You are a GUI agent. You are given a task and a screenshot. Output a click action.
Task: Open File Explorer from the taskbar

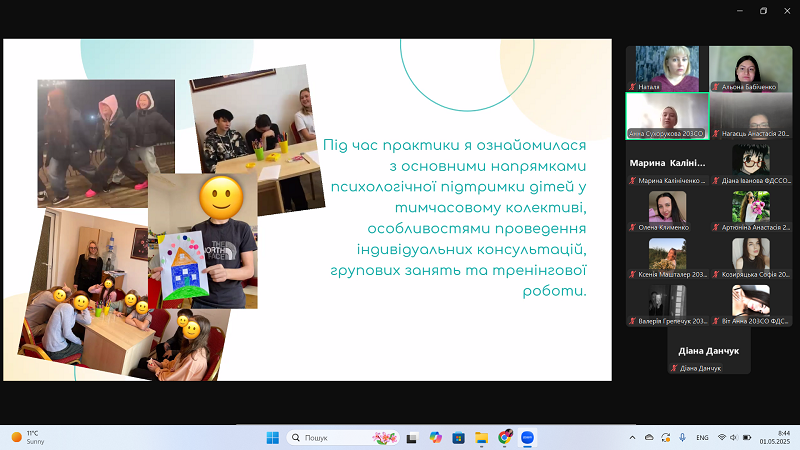click(481, 438)
